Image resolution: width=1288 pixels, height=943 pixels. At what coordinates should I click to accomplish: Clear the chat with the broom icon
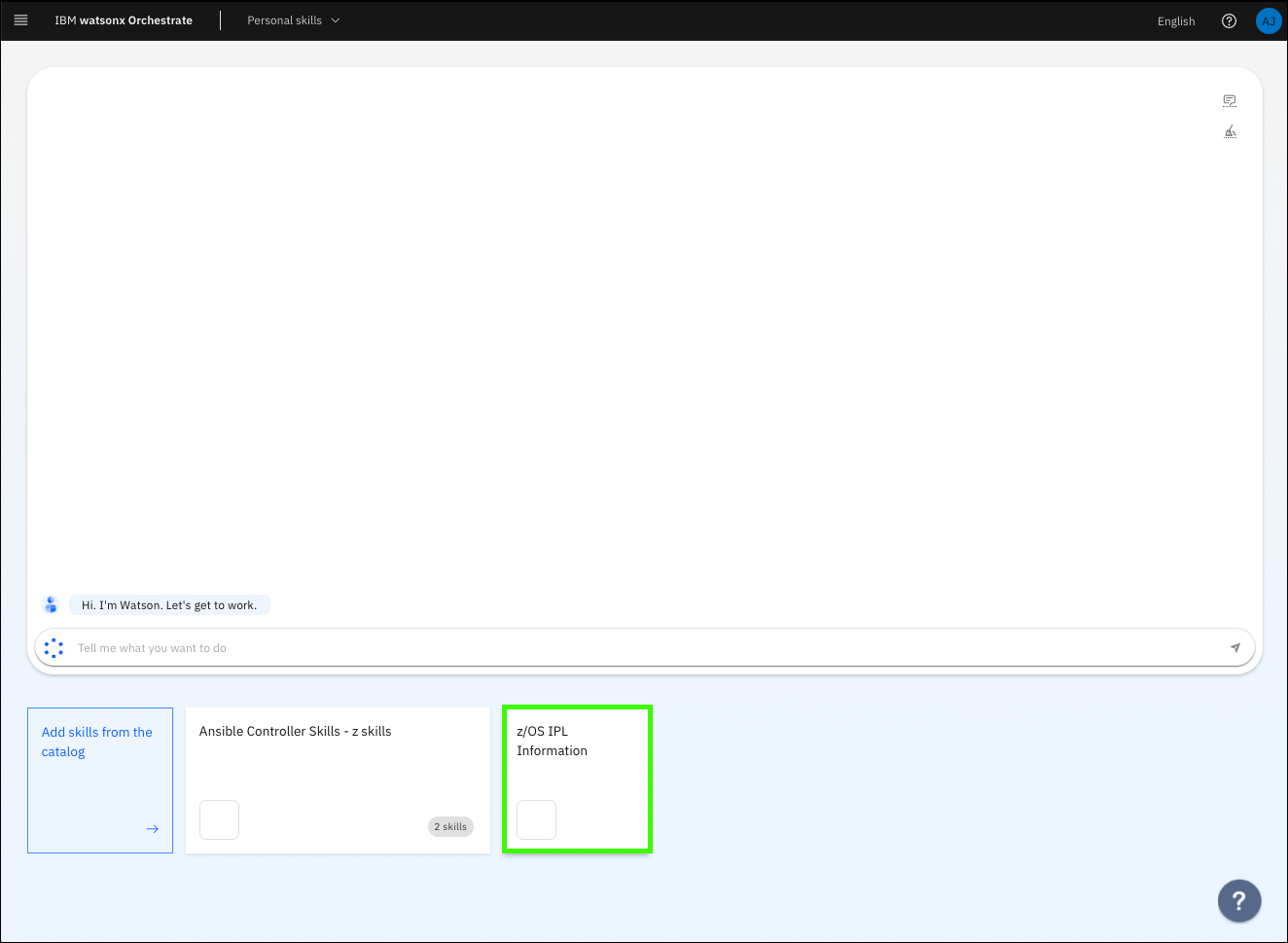pyautogui.click(x=1230, y=132)
